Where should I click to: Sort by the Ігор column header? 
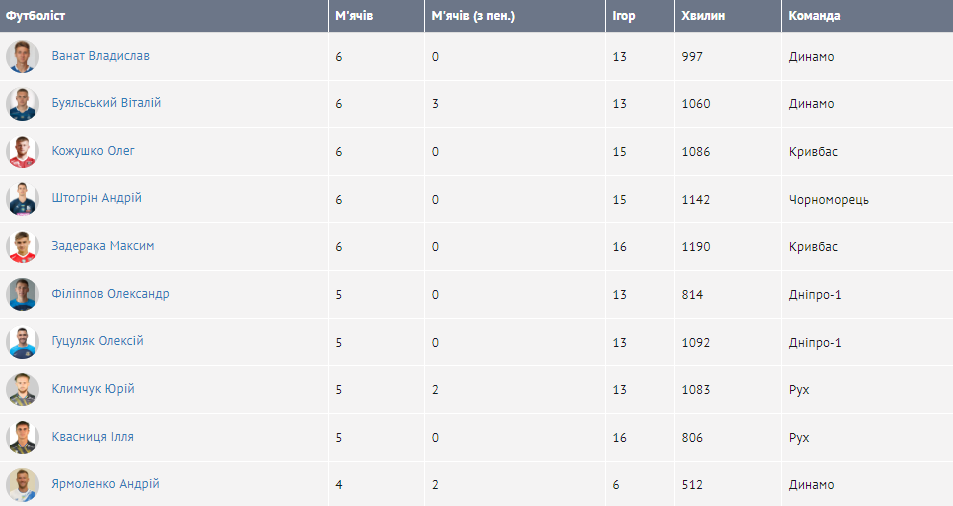tap(623, 16)
